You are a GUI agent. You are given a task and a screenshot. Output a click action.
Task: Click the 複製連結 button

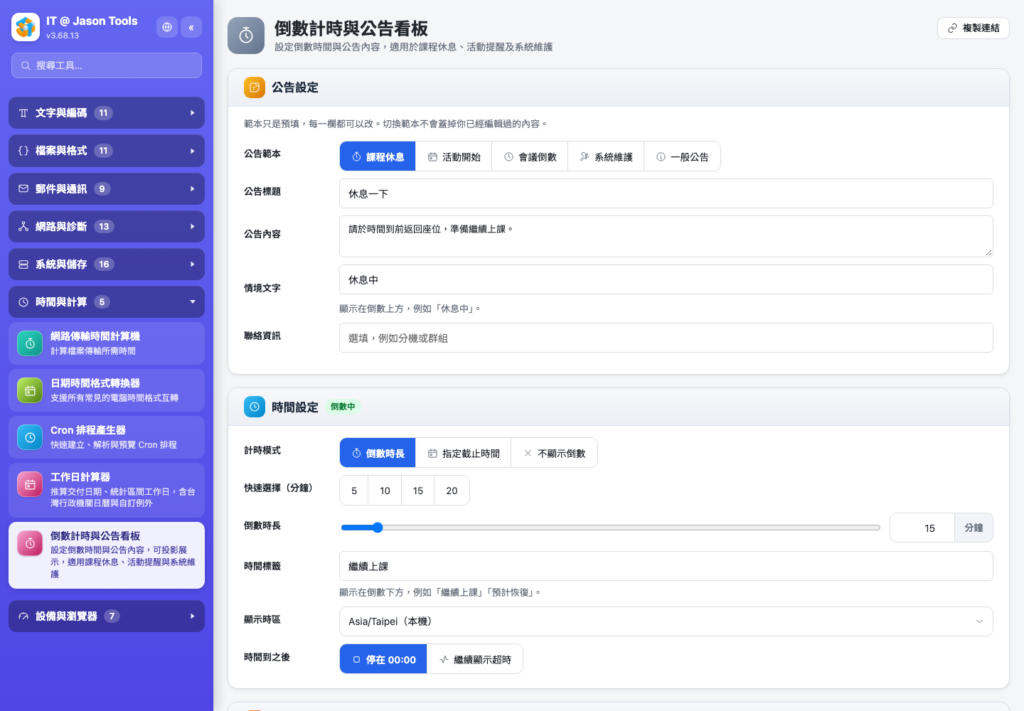pos(973,28)
